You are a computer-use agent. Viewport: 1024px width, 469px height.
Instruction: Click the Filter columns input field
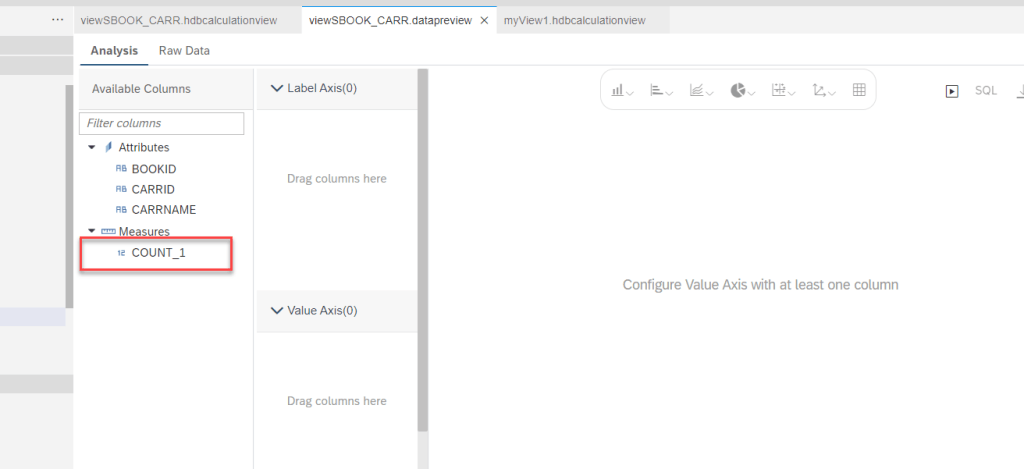(161, 123)
